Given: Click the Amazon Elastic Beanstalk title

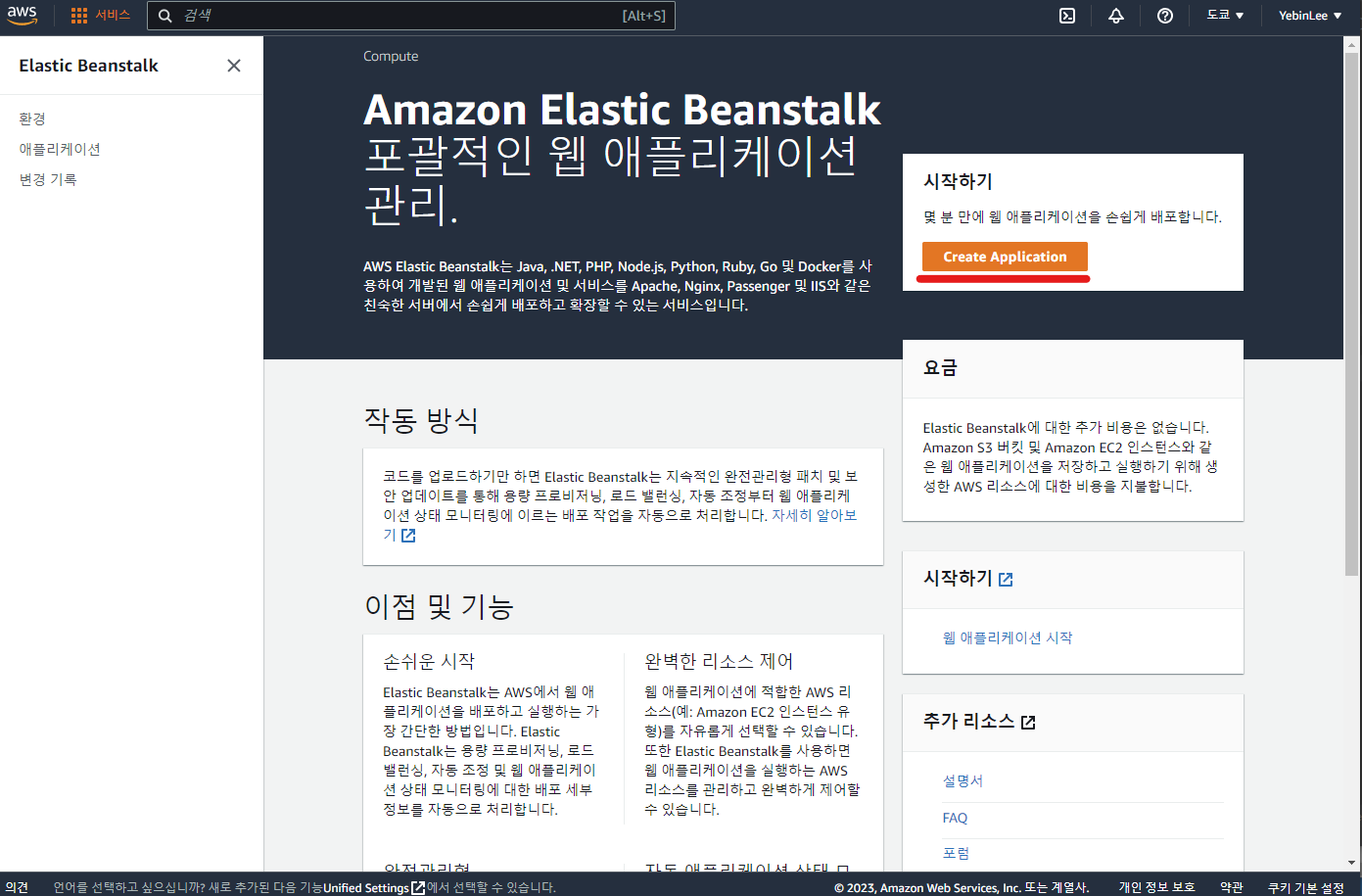Looking at the screenshot, I should [622, 110].
